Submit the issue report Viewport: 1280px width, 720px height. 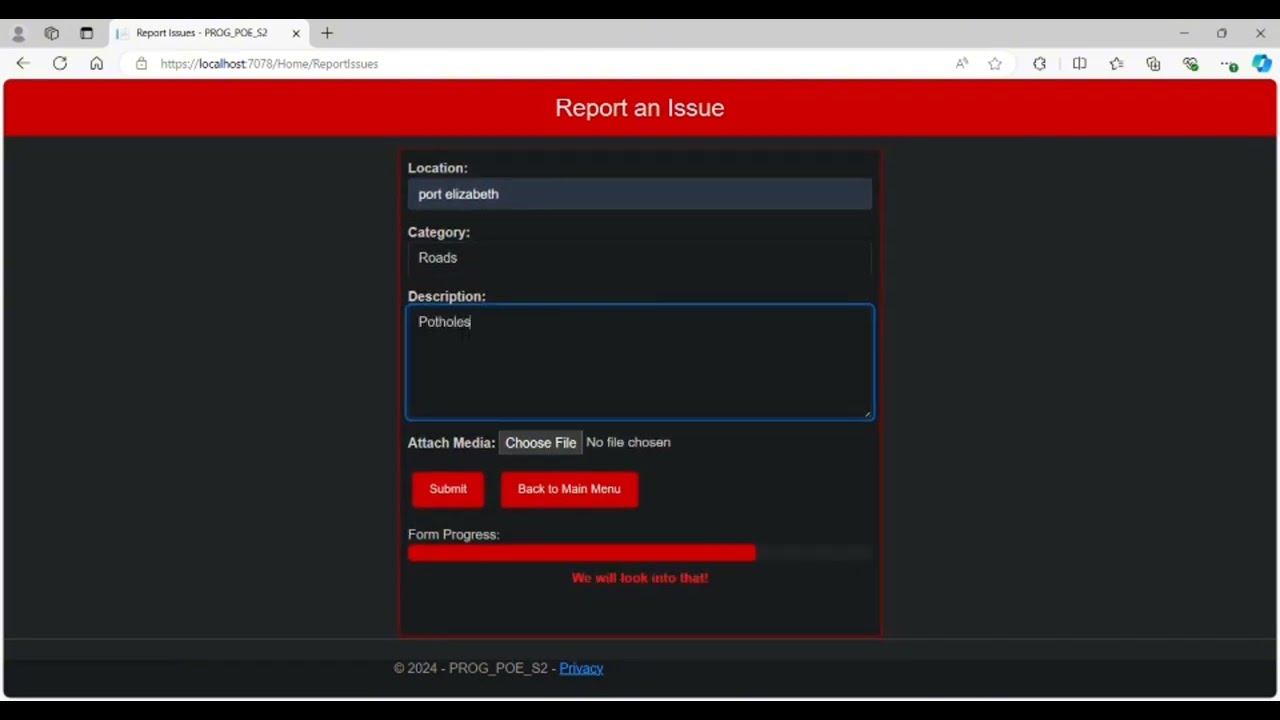coord(448,489)
